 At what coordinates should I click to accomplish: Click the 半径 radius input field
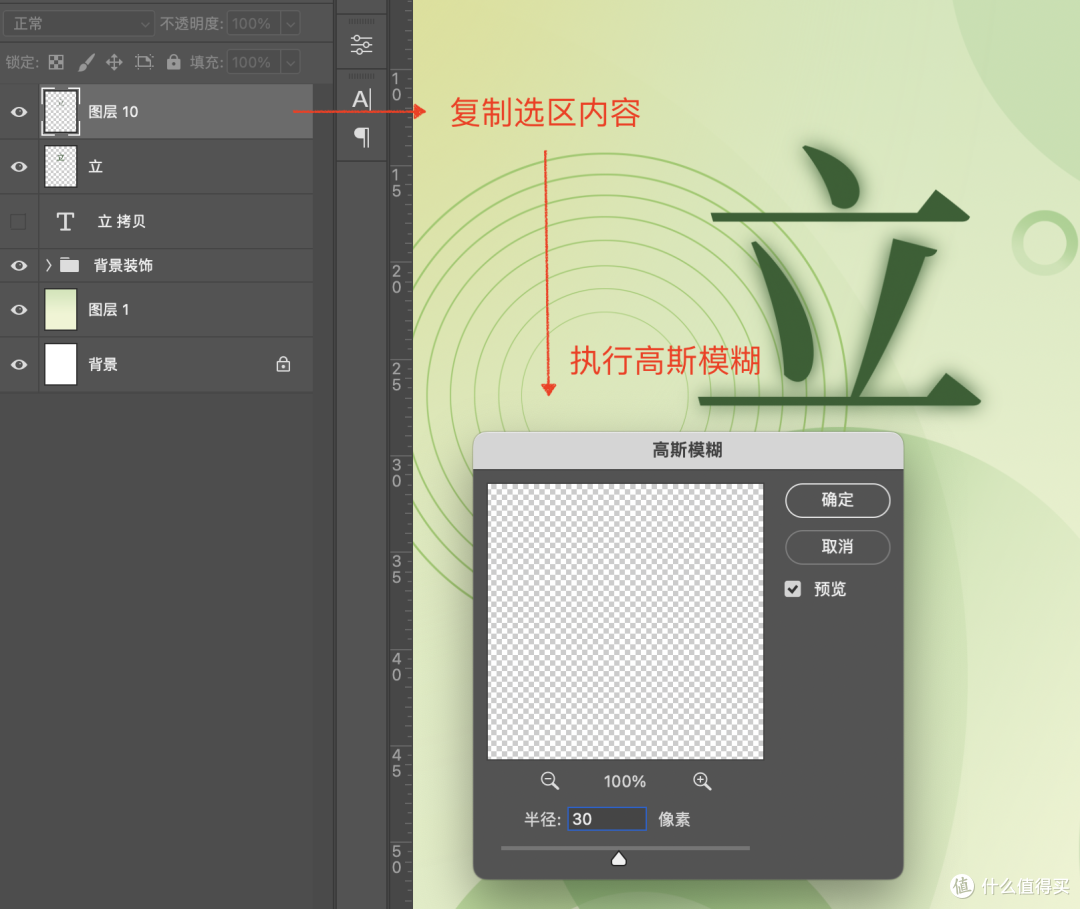click(607, 819)
